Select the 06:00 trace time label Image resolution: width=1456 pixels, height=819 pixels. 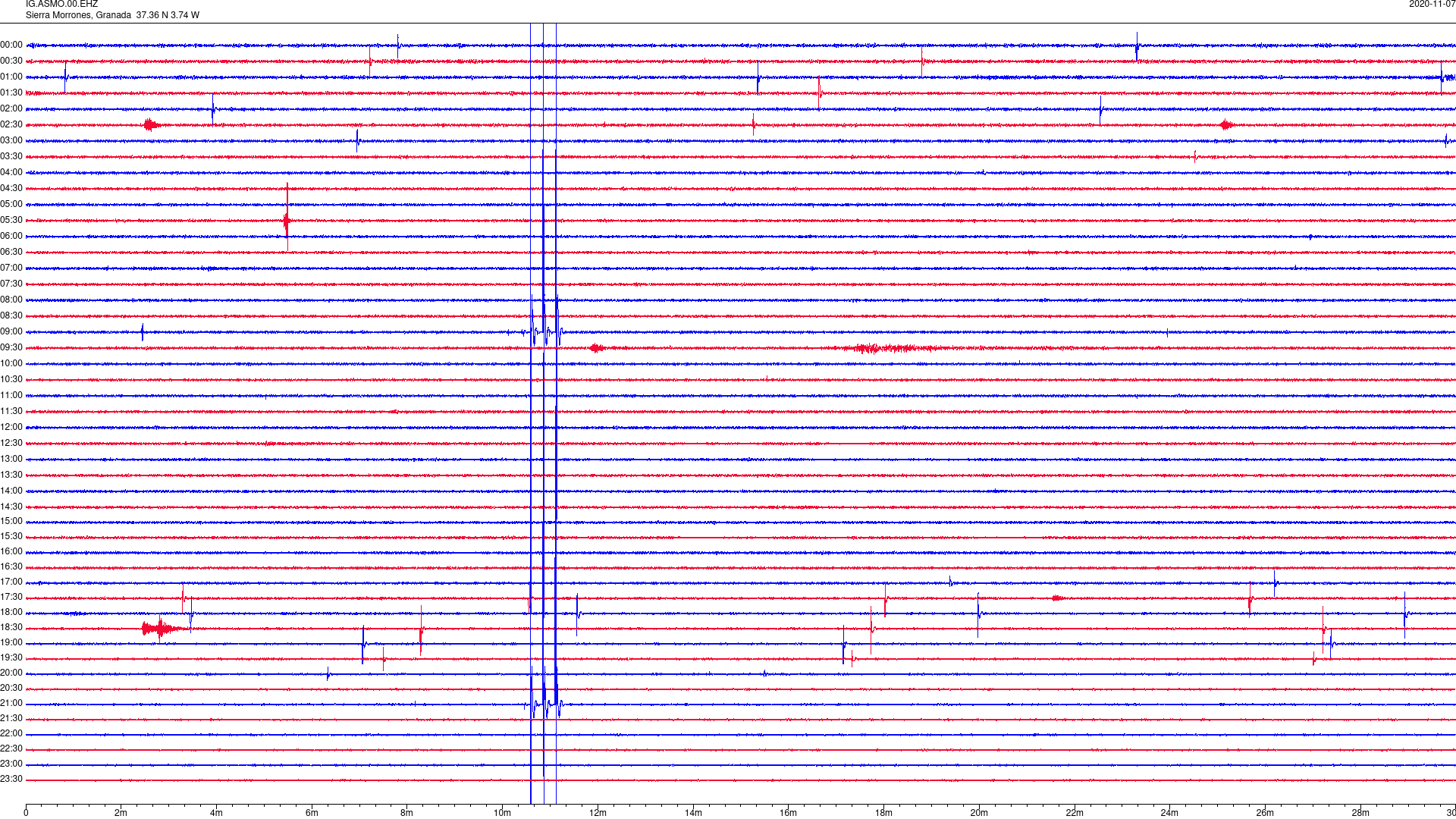(x=11, y=237)
